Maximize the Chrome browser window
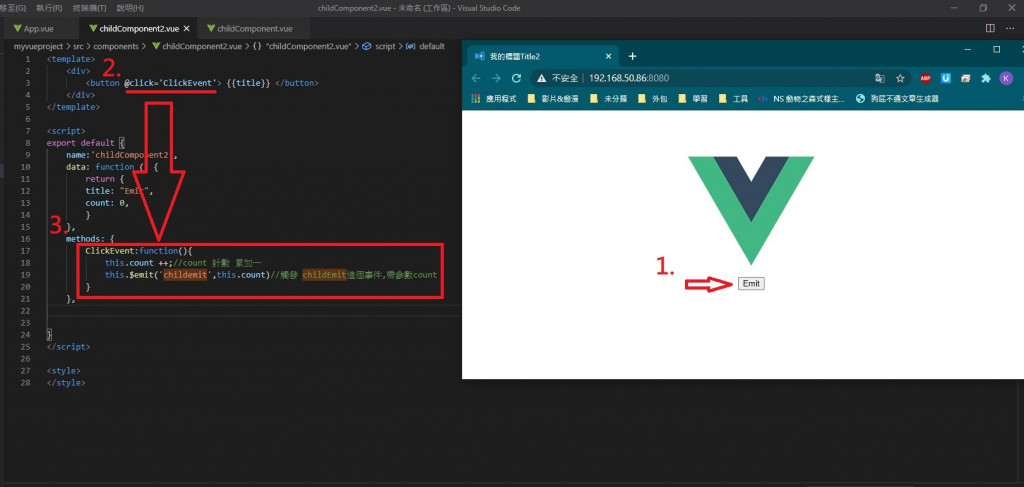 (x=997, y=50)
